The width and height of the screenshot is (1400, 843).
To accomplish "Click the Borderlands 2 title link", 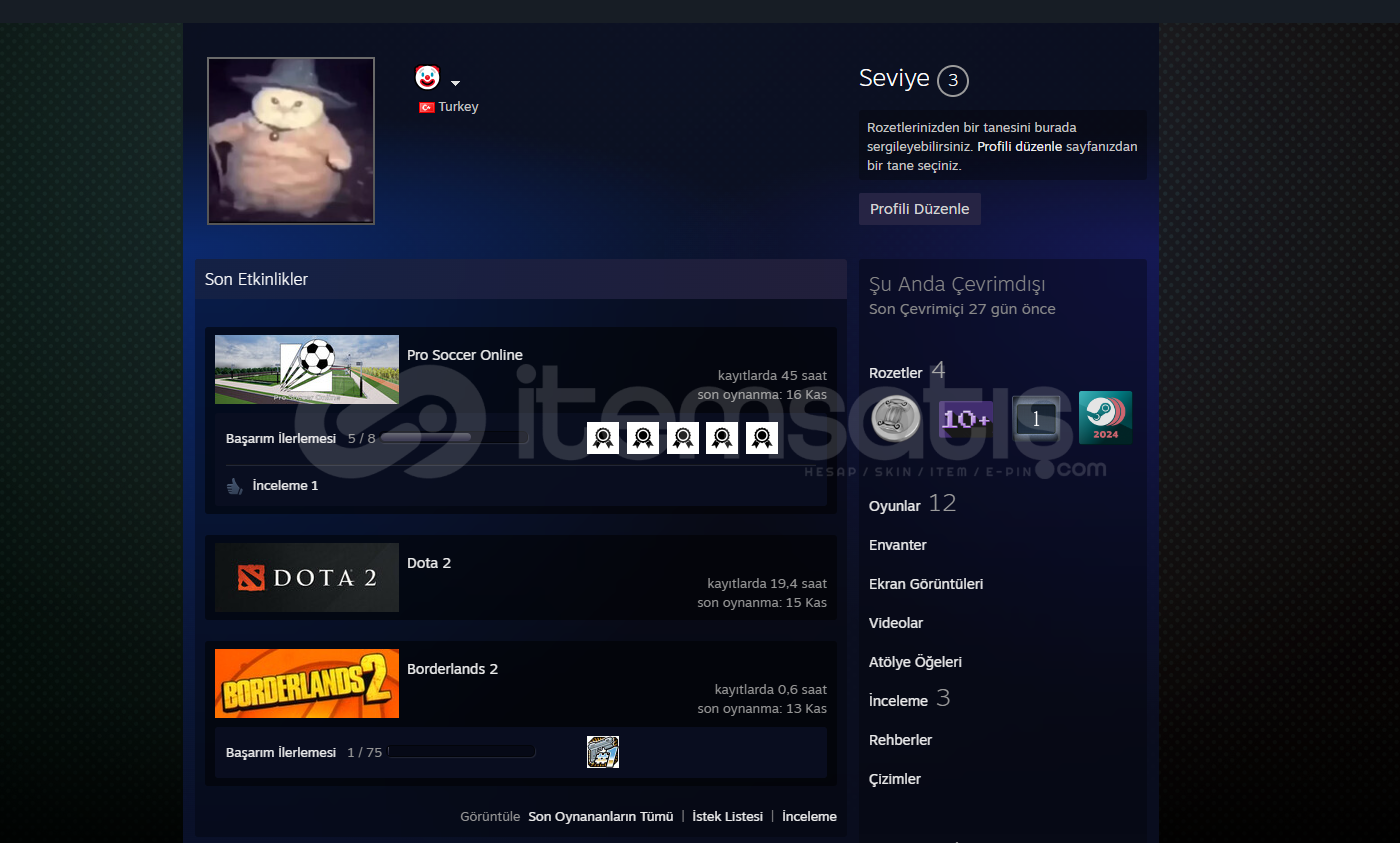I will [452, 669].
